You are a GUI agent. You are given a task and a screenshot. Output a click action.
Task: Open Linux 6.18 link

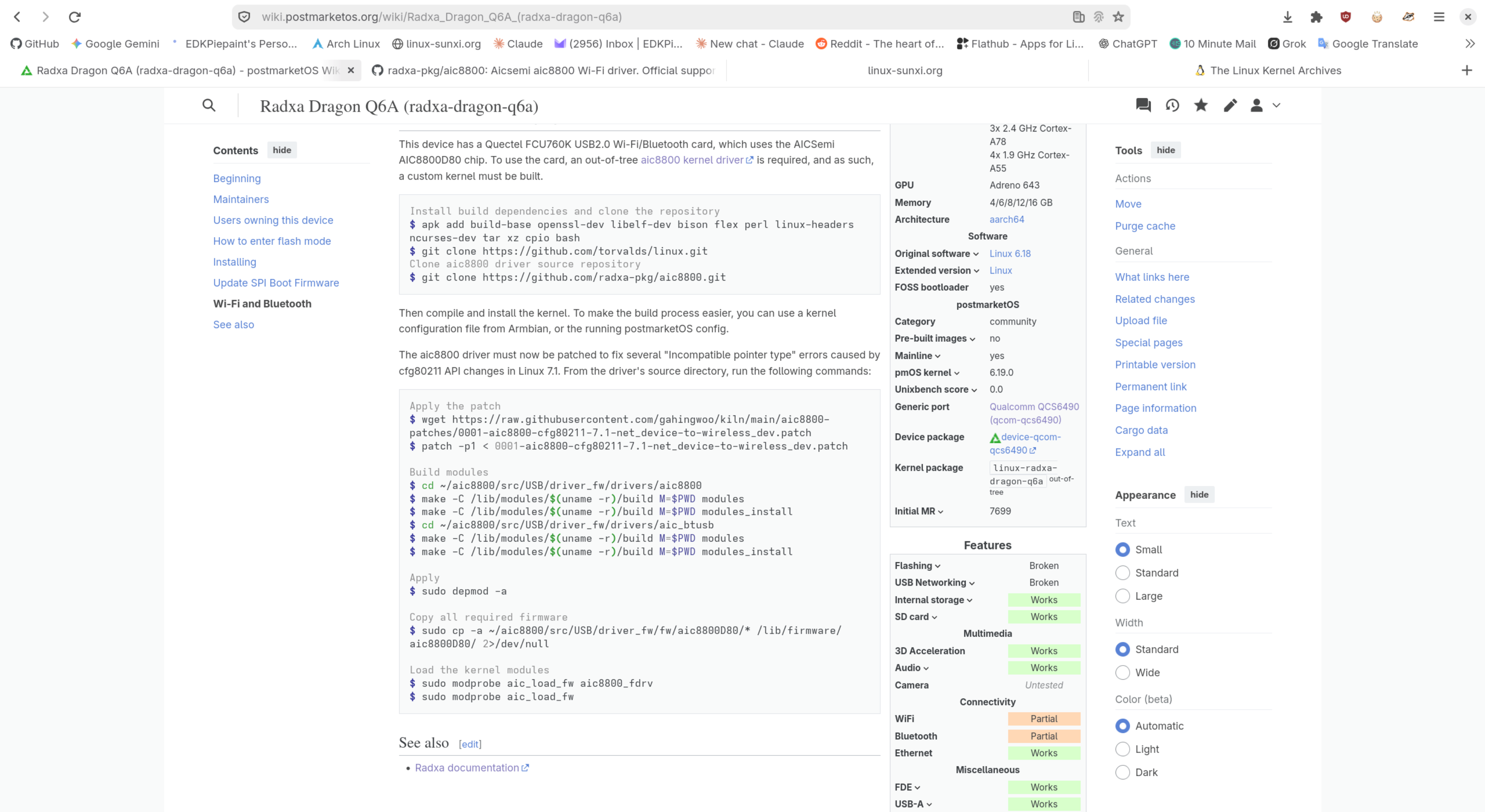[1010, 254]
